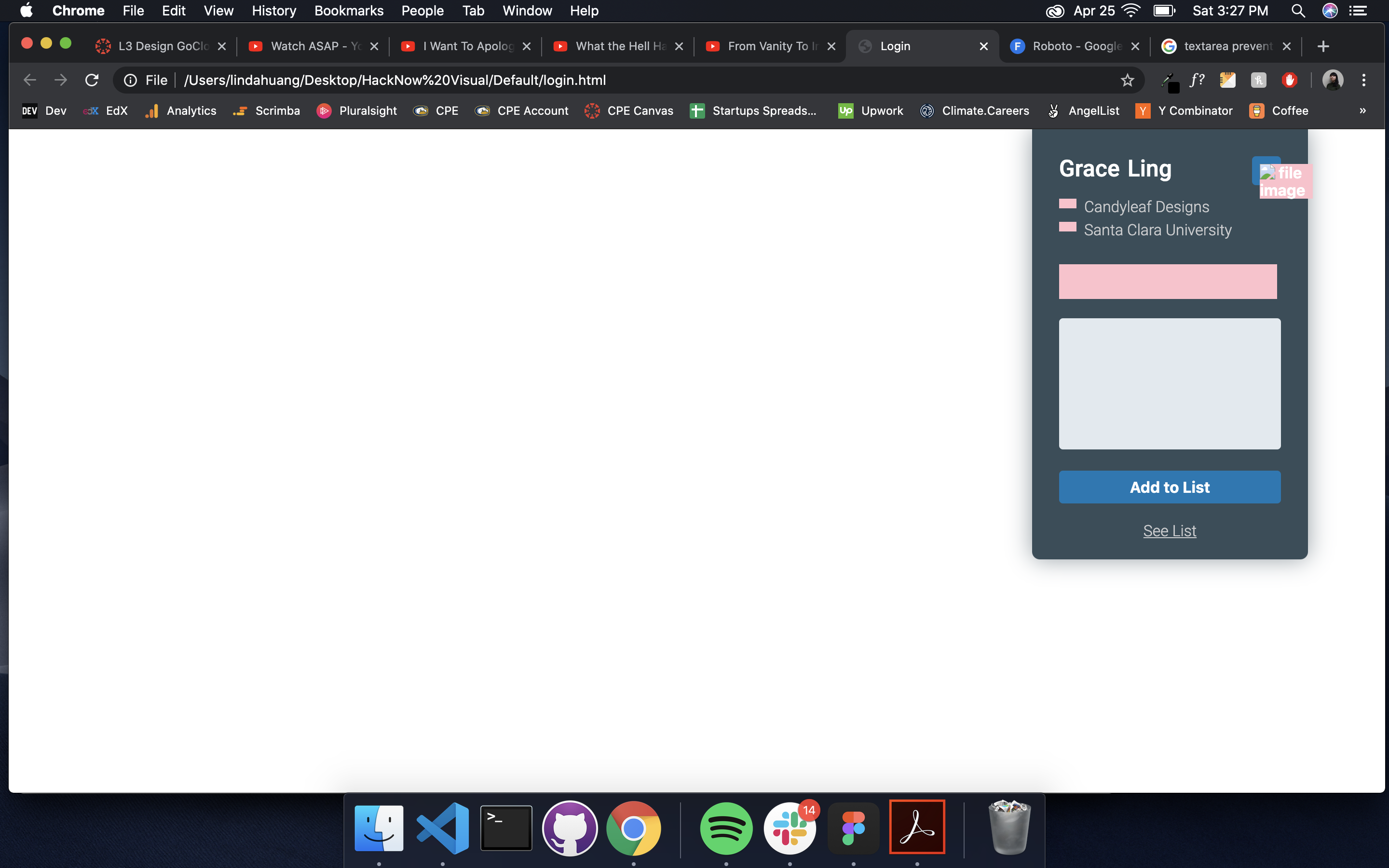Open Figma from the dock
Image resolution: width=1389 pixels, height=868 pixels.
[x=854, y=828]
